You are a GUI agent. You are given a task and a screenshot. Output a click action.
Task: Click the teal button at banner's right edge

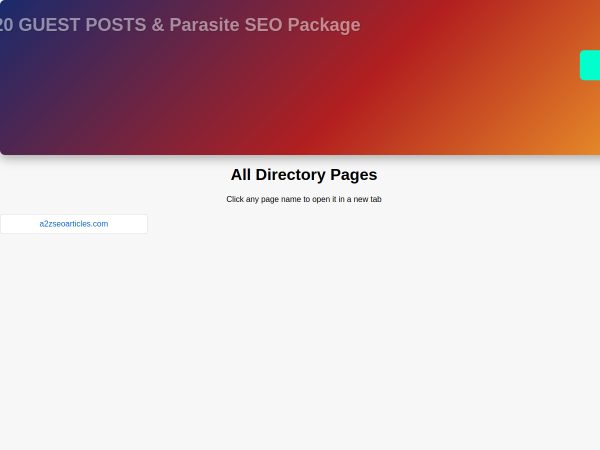590,65
